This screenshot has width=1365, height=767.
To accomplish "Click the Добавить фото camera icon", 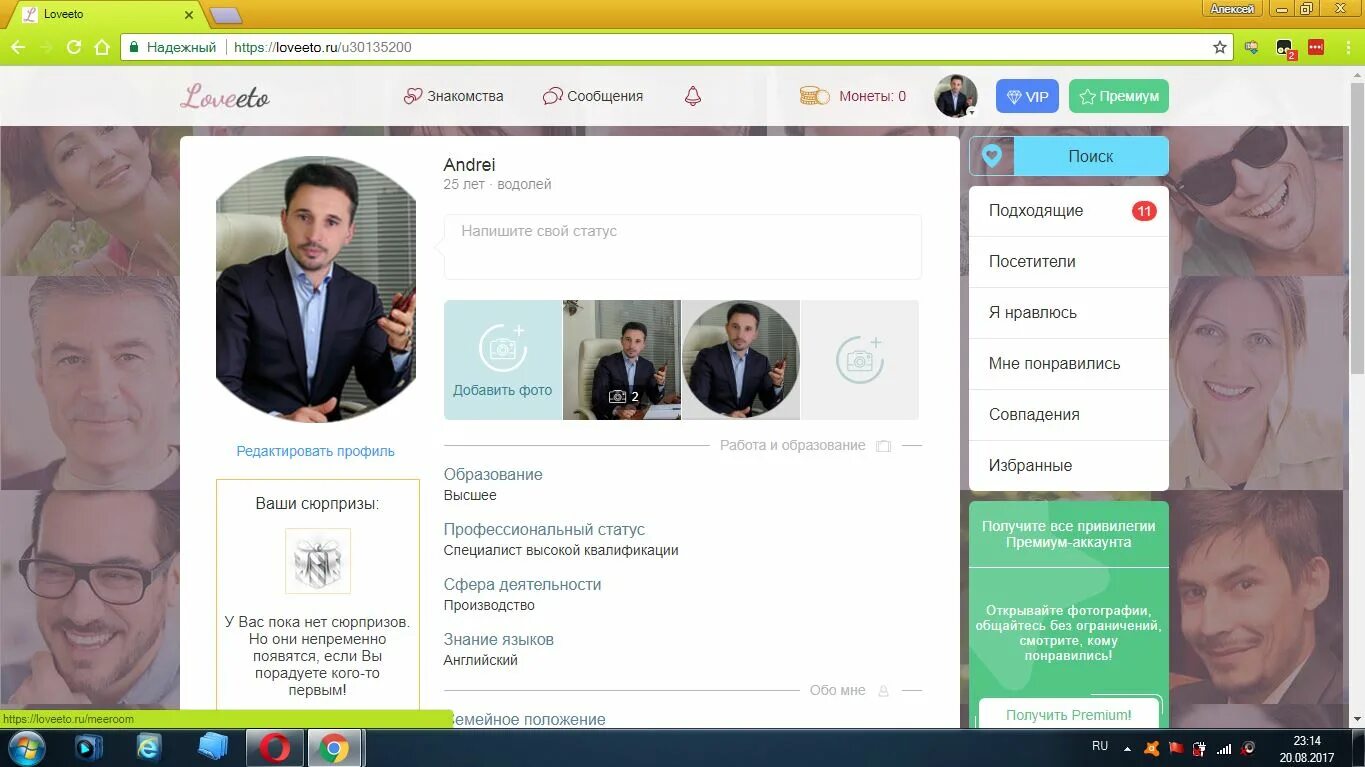I will (502, 346).
